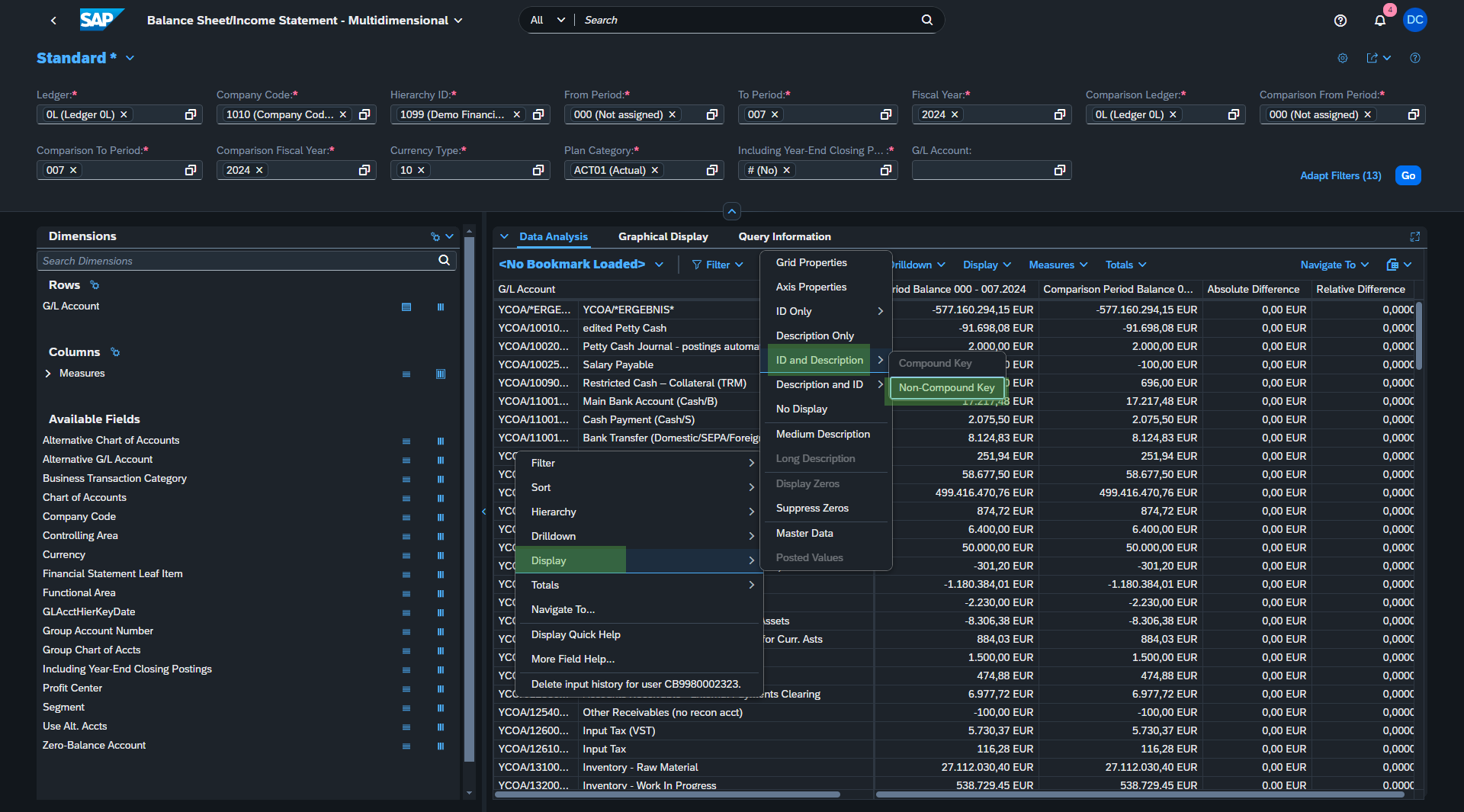Click in the Search Dimensions field

pyautogui.click(x=236, y=261)
